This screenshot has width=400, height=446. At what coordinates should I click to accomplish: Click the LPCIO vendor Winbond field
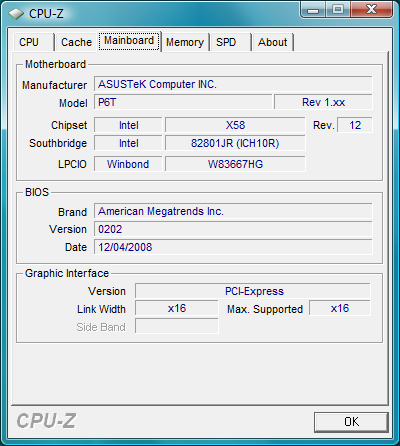pyautogui.click(x=128, y=164)
